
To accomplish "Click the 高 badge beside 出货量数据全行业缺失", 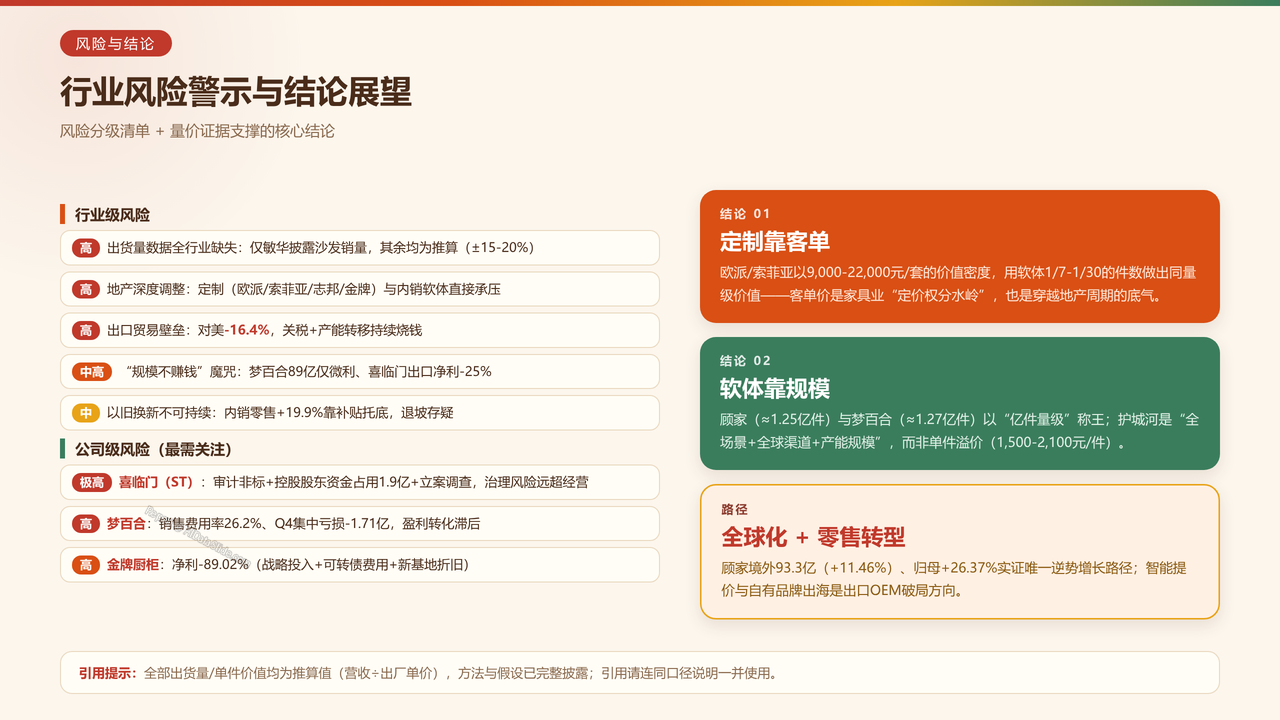I will [85, 248].
